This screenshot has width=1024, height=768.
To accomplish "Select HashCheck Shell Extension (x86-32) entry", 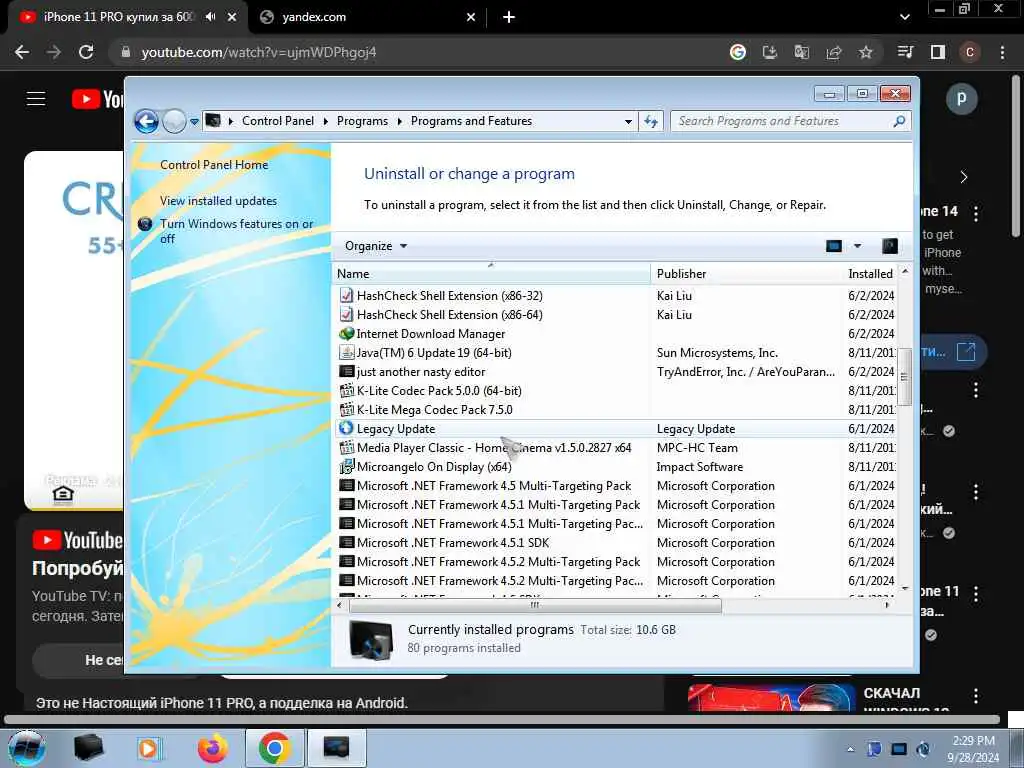I will coord(449,295).
